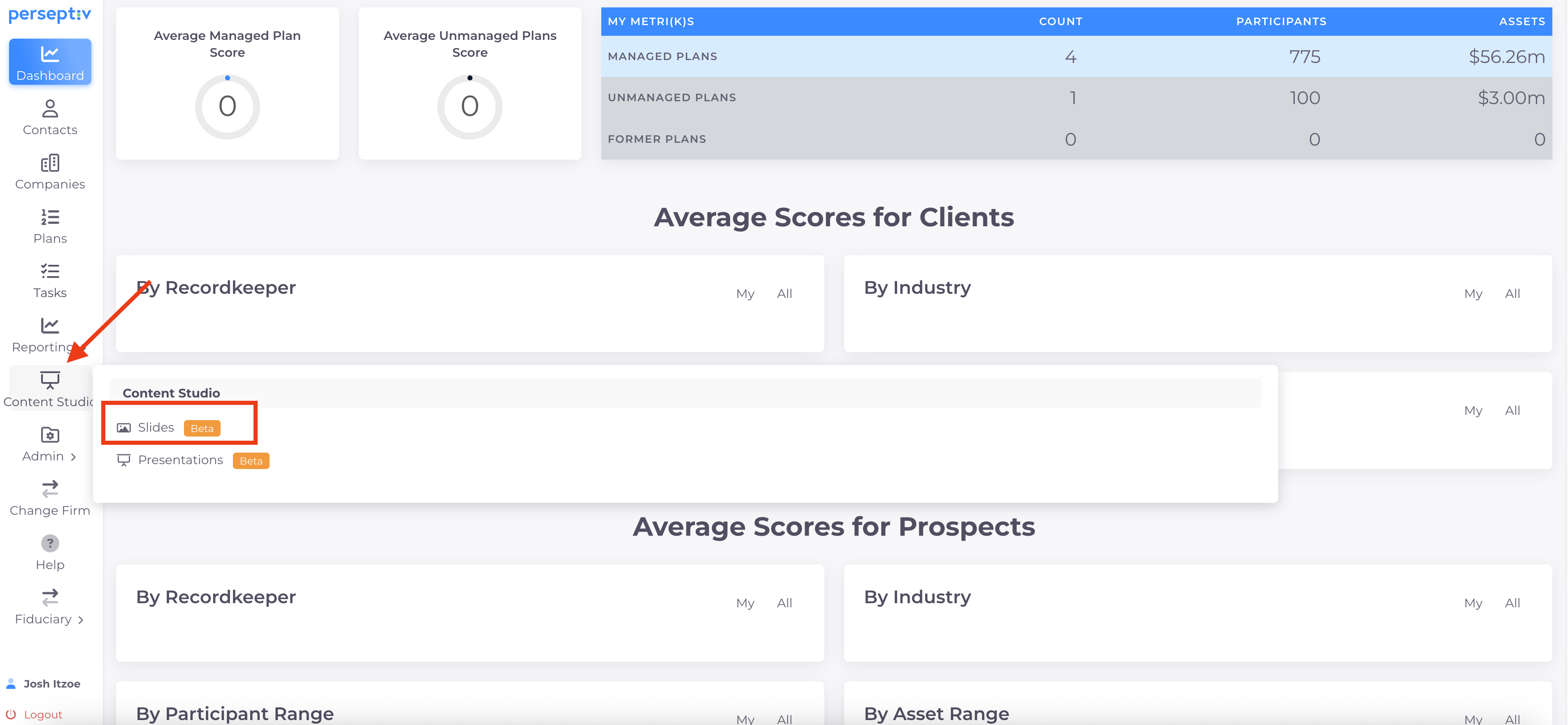Select Presentations in Content Studio menu
The width and height of the screenshot is (1568, 725).
[x=180, y=460]
